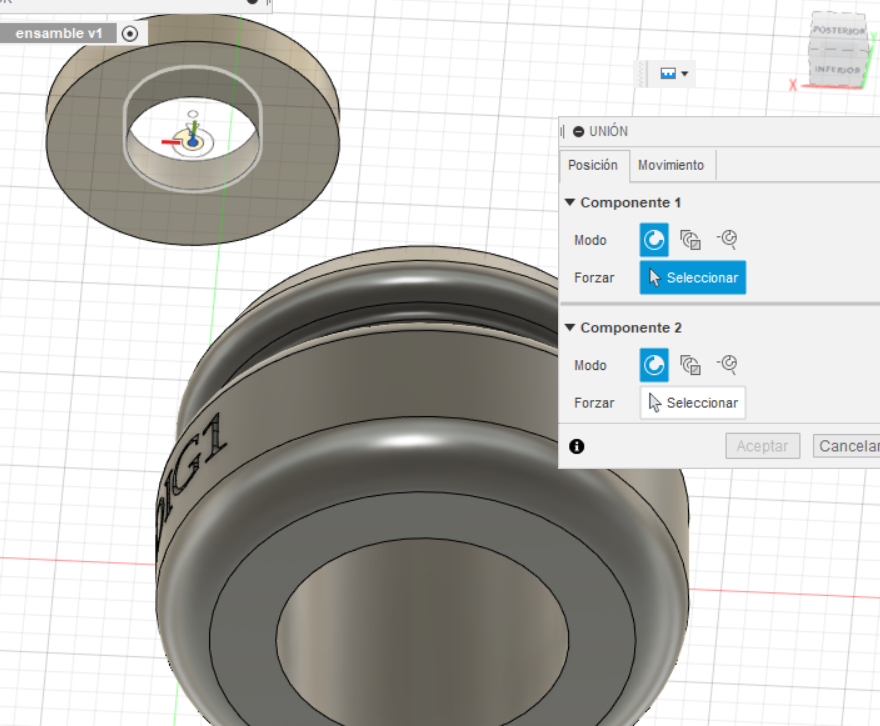Click the joint origin snap in ring hole
The width and height of the screenshot is (880, 726).
pyautogui.click(x=193, y=143)
